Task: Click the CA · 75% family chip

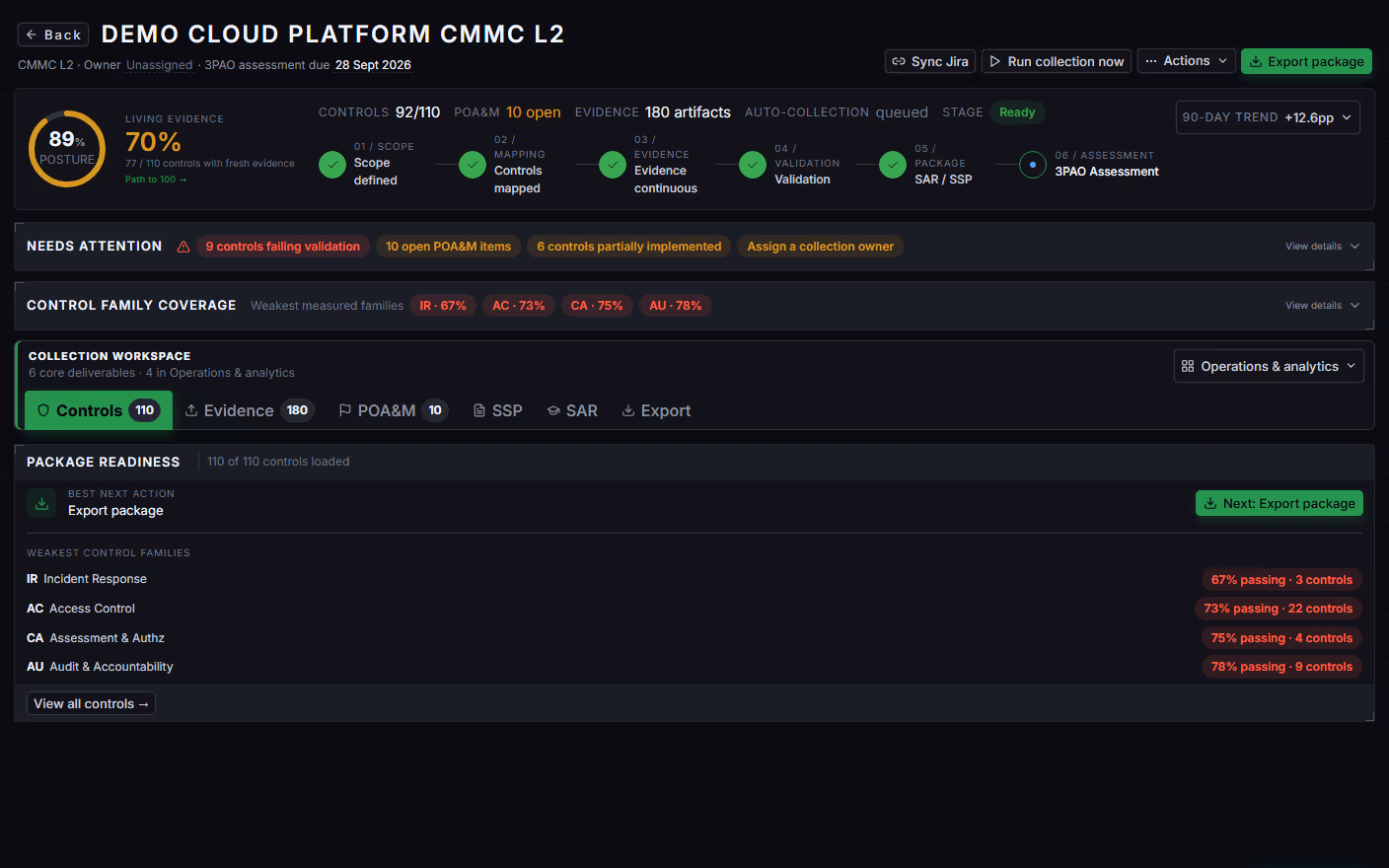Action: click(597, 306)
